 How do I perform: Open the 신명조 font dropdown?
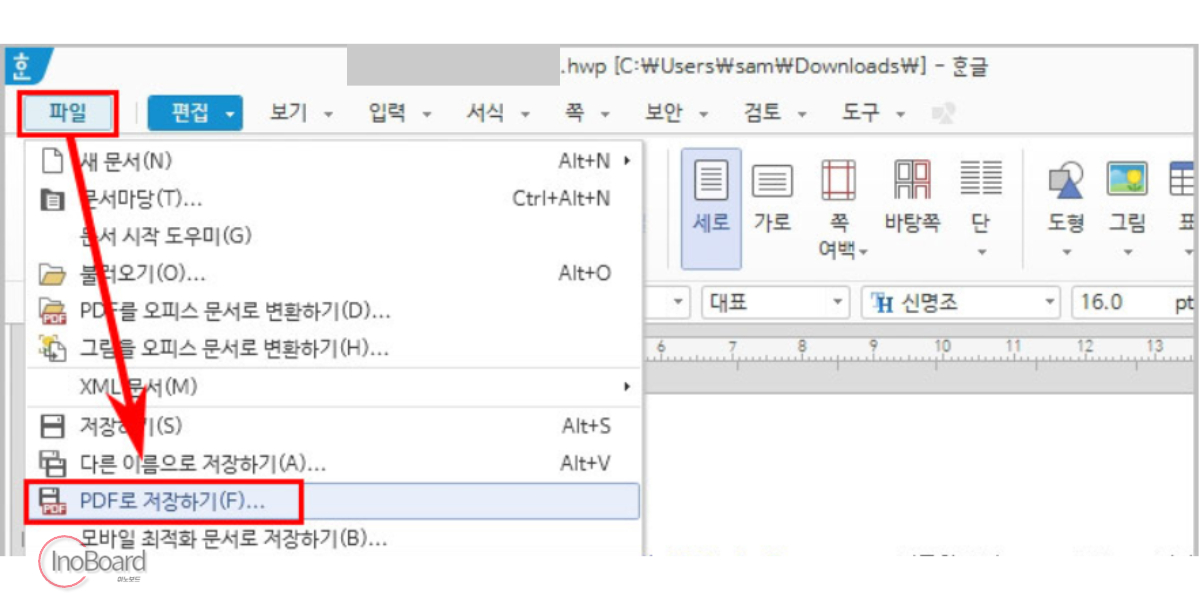(x=961, y=302)
